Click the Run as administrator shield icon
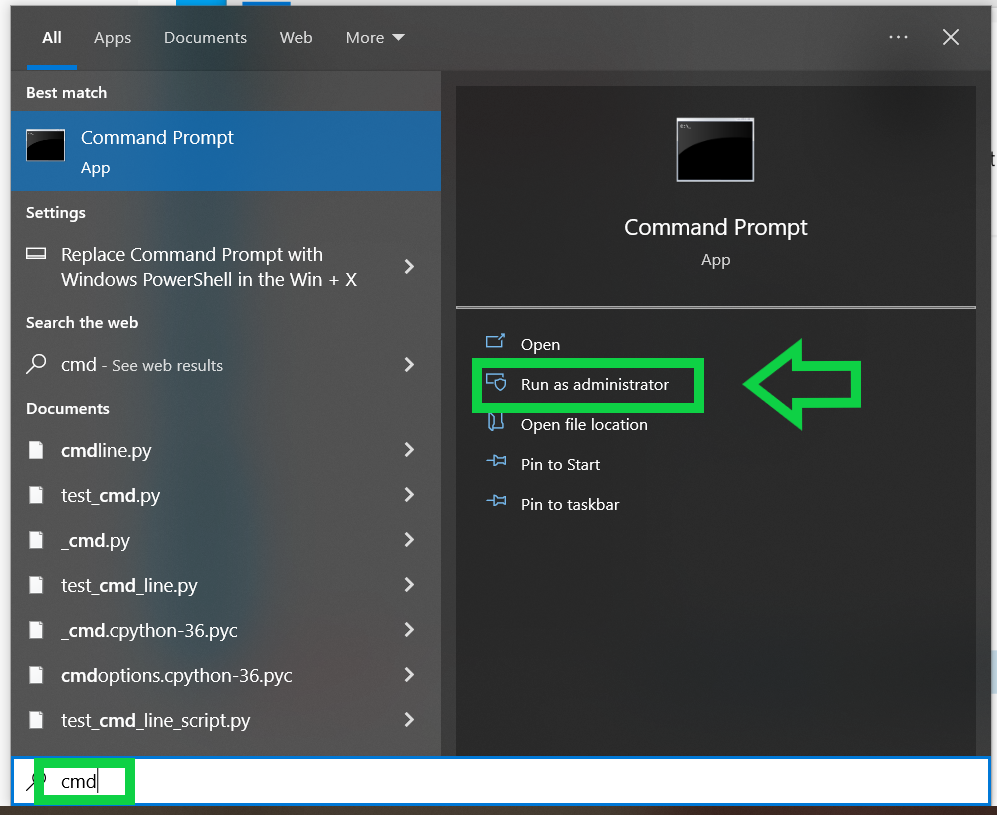This screenshot has width=997, height=815. [496, 384]
